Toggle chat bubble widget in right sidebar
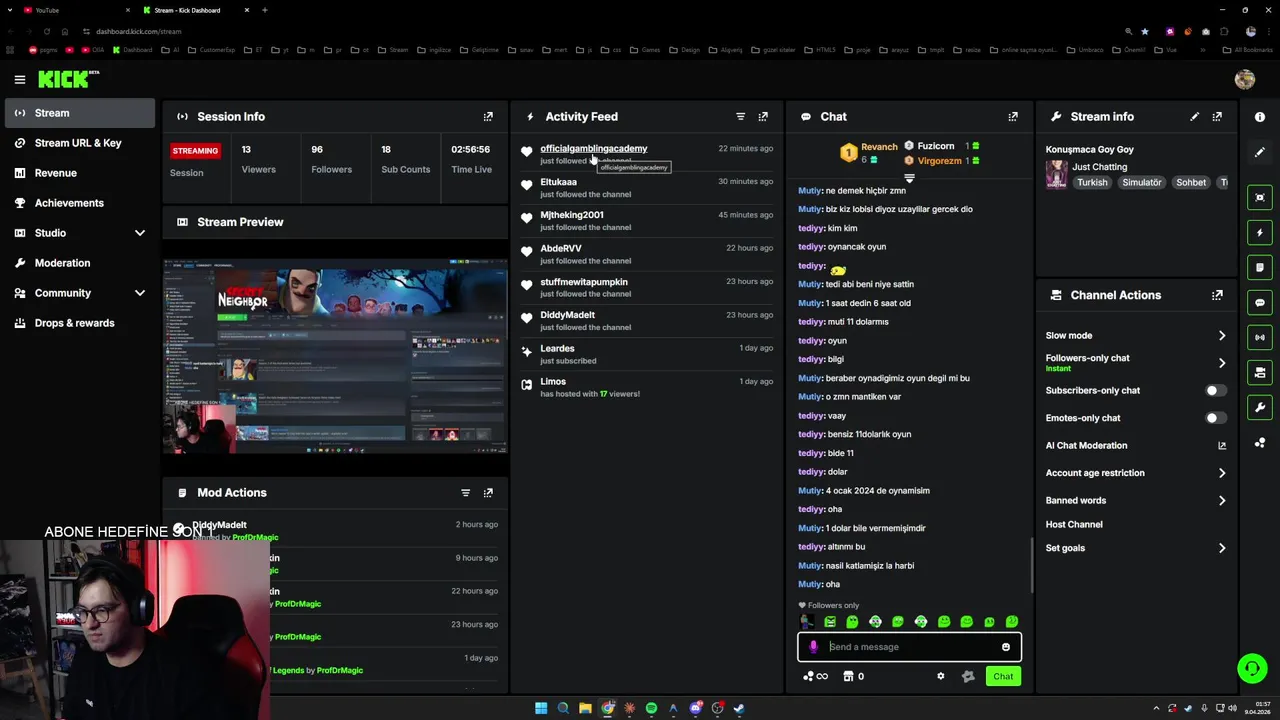 tap(1260, 302)
